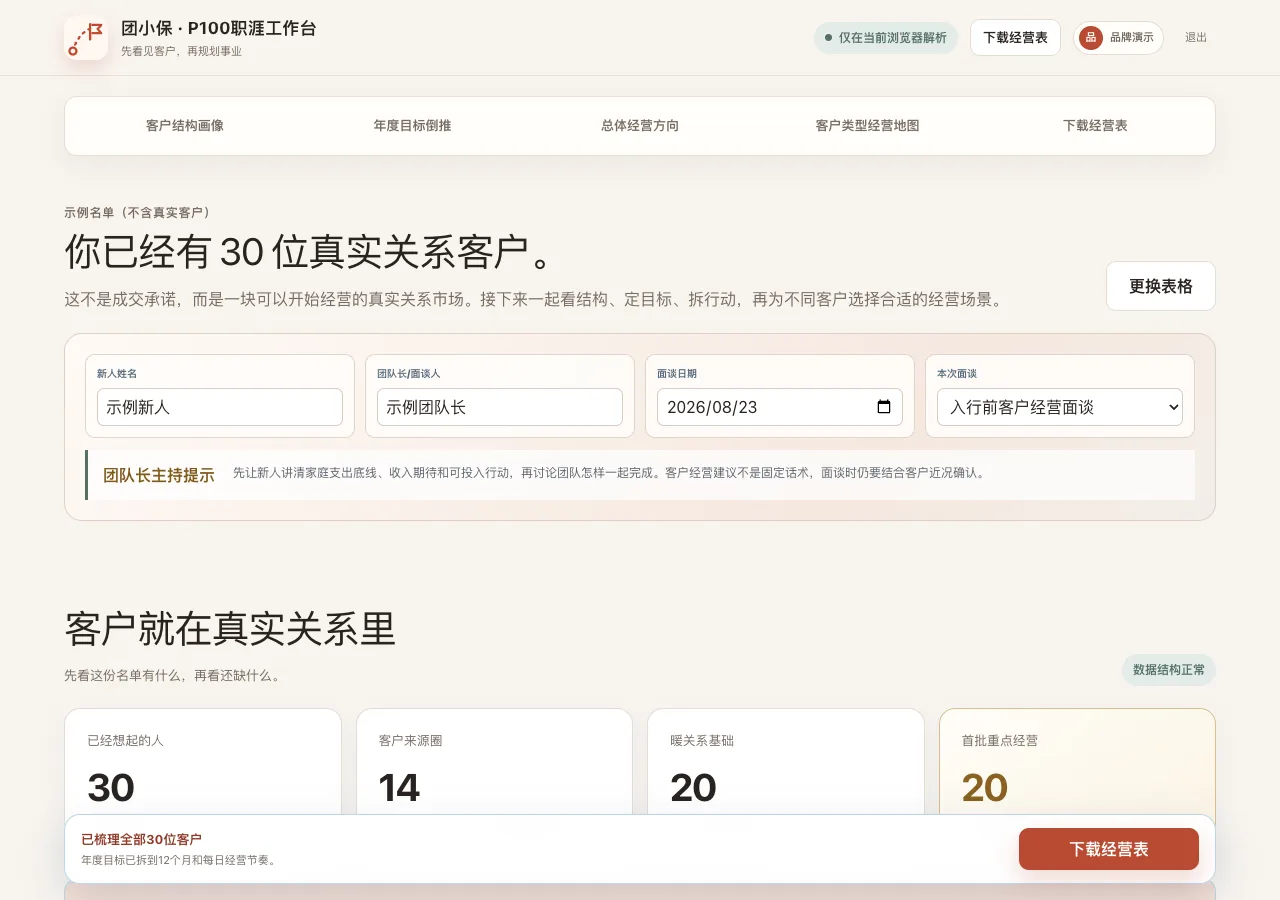Click the header 下载经营表 button
The width and height of the screenshot is (1280, 900).
pyautogui.click(x=1015, y=38)
